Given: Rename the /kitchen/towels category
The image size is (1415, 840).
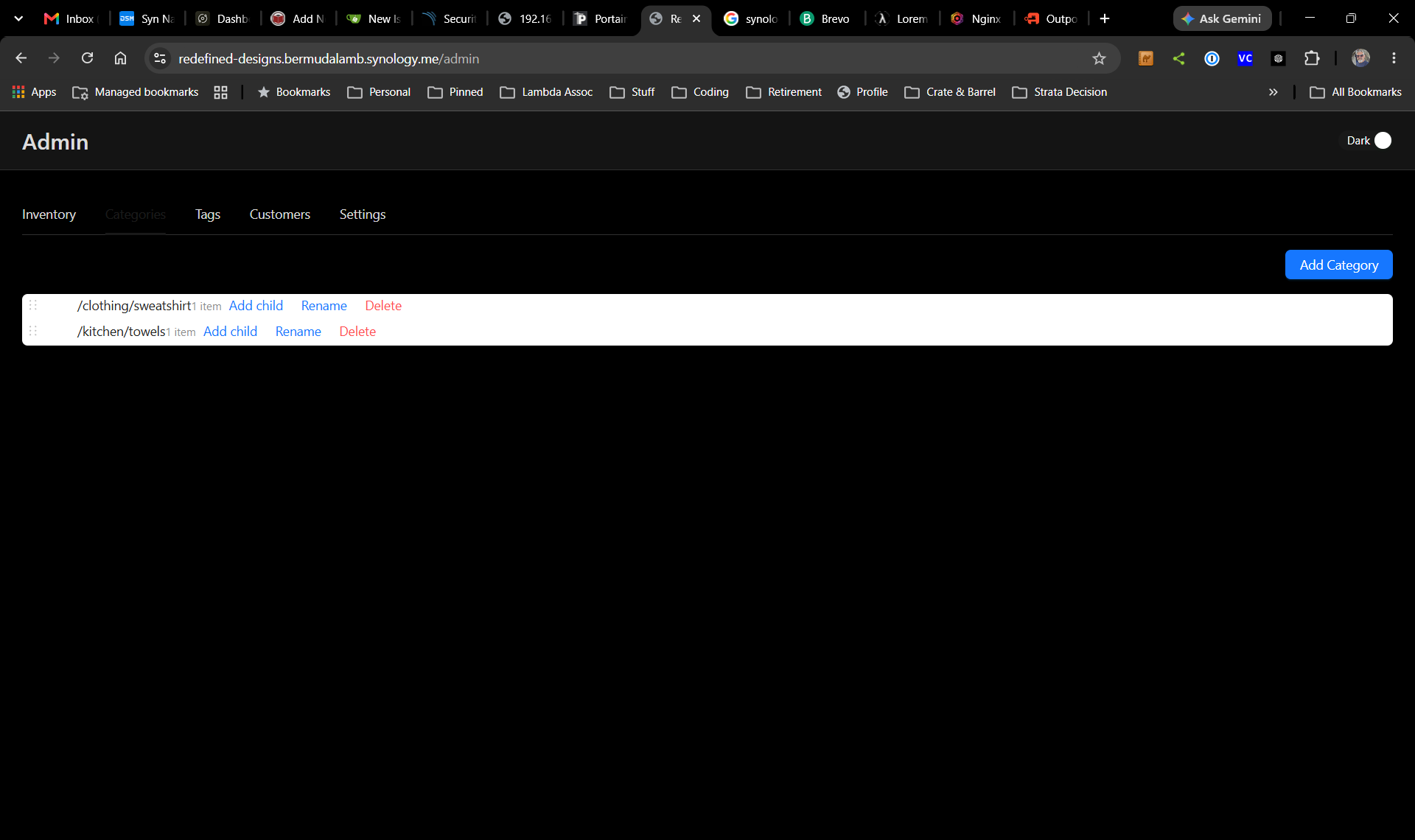Looking at the screenshot, I should [298, 332].
